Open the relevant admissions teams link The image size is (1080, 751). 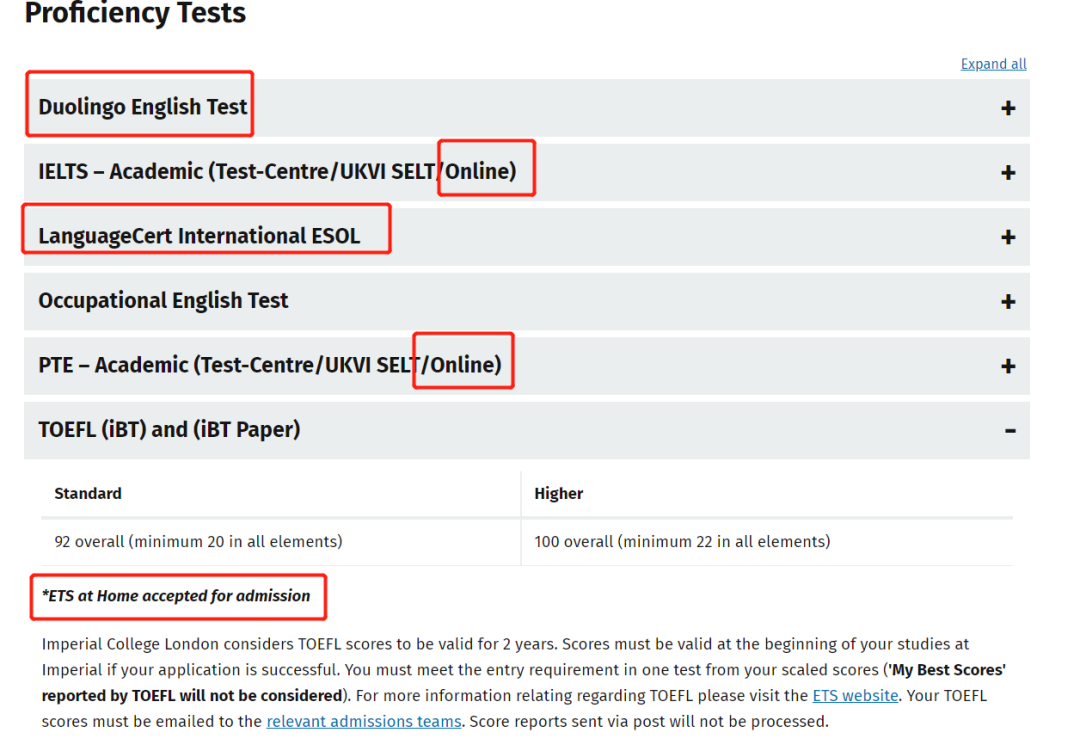point(364,721)
